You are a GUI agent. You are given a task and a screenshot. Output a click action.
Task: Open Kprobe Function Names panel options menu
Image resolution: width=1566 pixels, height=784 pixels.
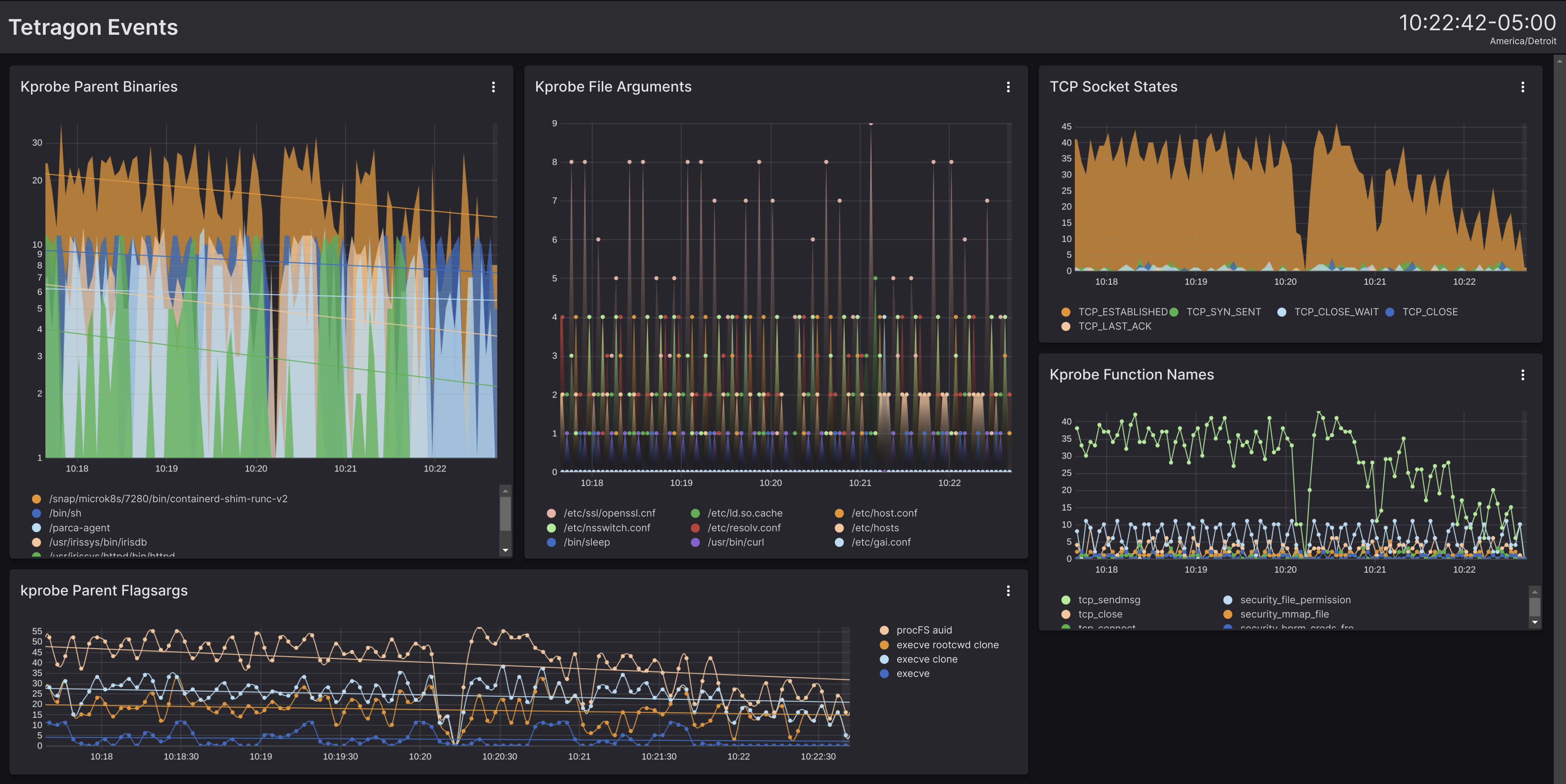1522,375
